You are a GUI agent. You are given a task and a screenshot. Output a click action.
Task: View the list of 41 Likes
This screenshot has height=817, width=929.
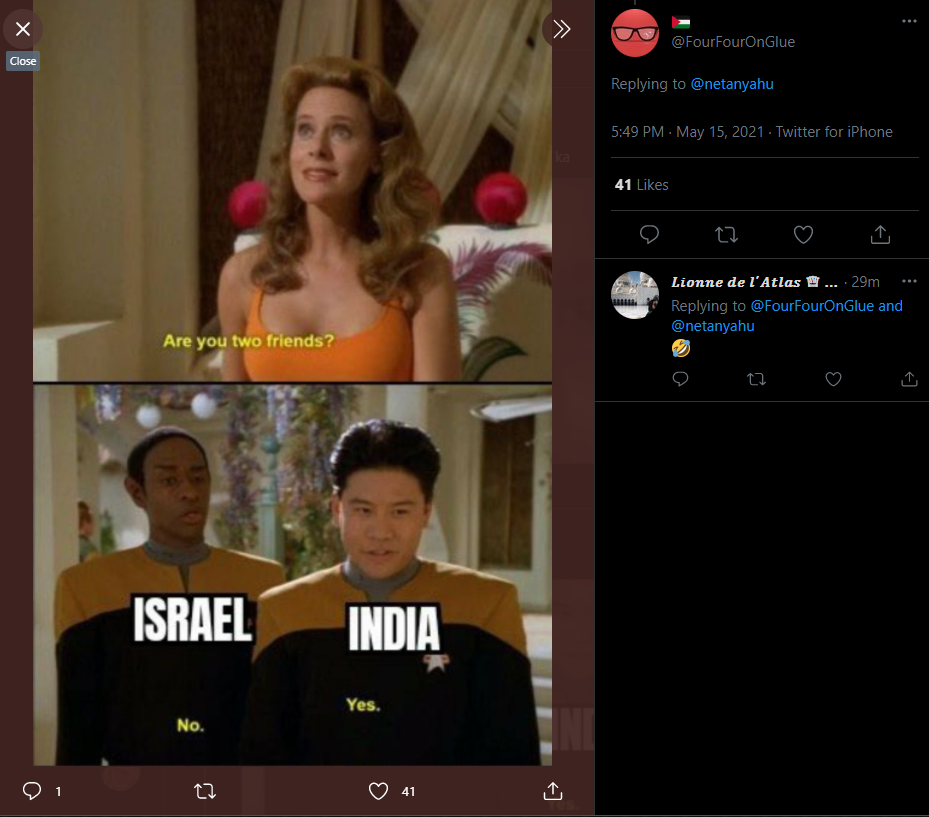pyautogui.click(x=642, y=185)
